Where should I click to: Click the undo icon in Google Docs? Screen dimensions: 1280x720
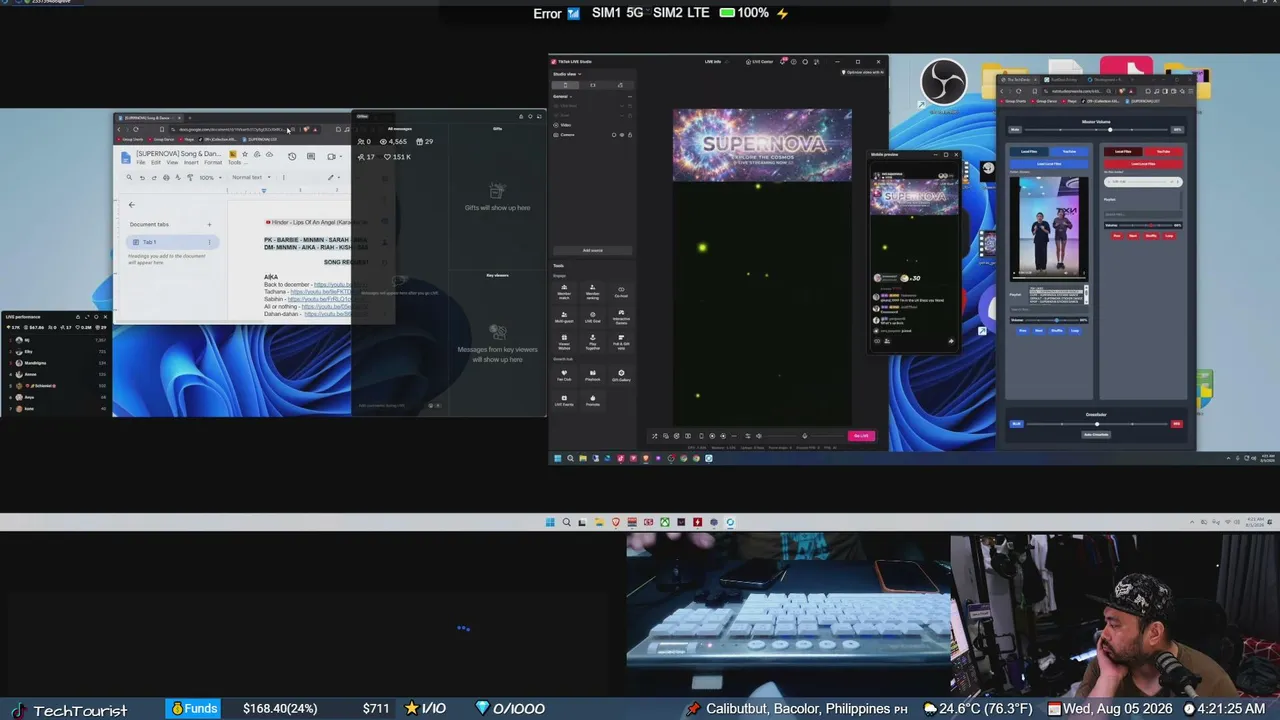pyautogui.click(x=142, y=177)
